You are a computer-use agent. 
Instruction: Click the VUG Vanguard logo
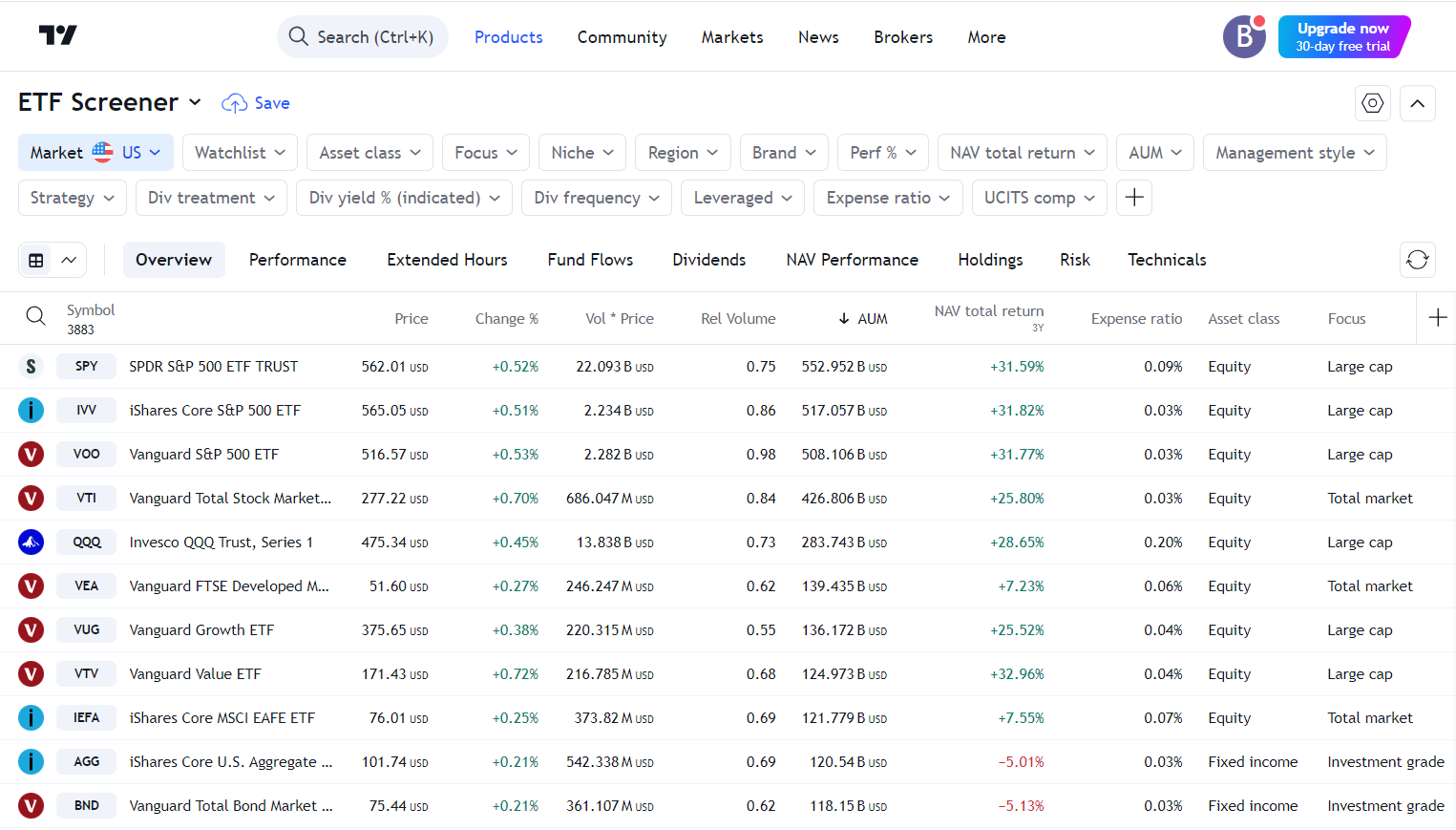click(31, 630)
